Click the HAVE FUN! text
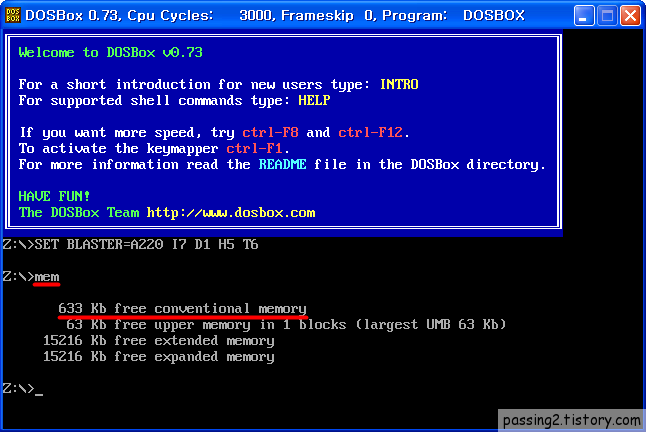Image resolution: width=646 pixels, height=432 pixels. point(54,196)
